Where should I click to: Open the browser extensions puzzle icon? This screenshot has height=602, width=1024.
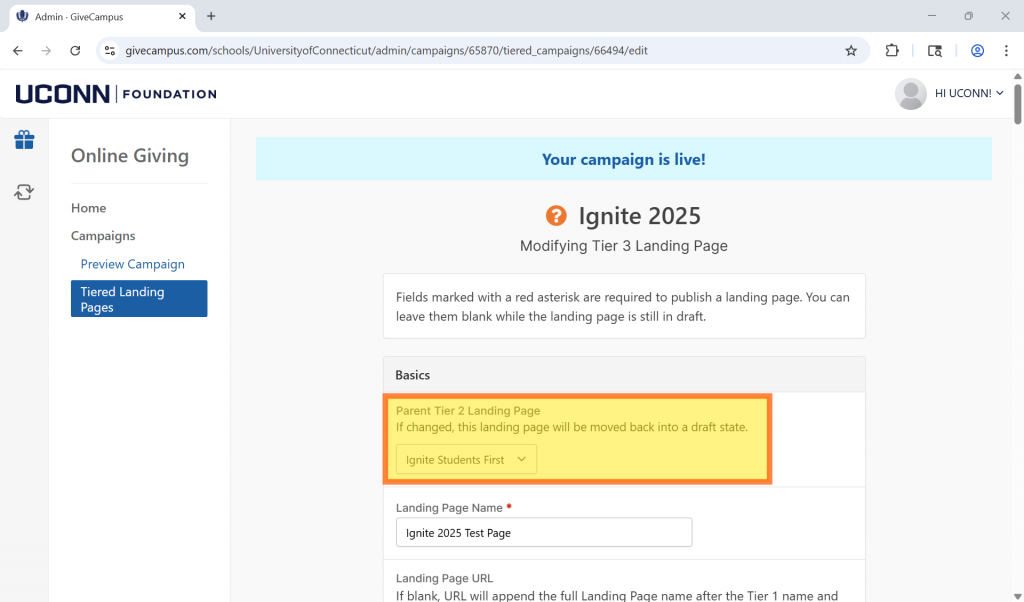click(892, 51)
